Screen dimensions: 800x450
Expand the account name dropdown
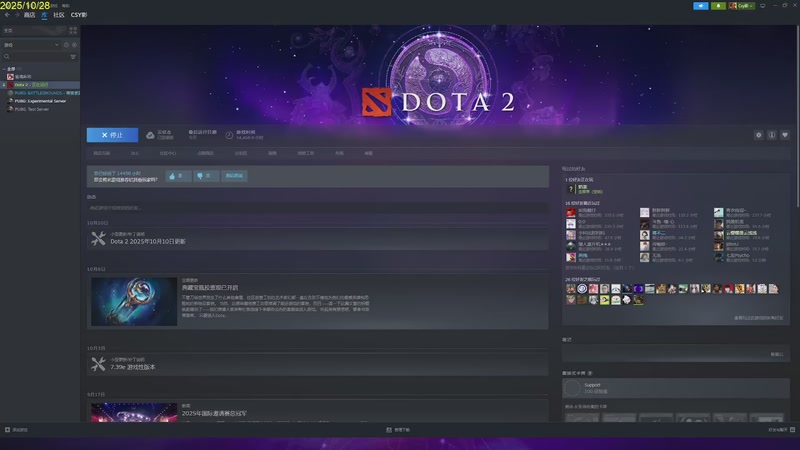click(741, 6)
